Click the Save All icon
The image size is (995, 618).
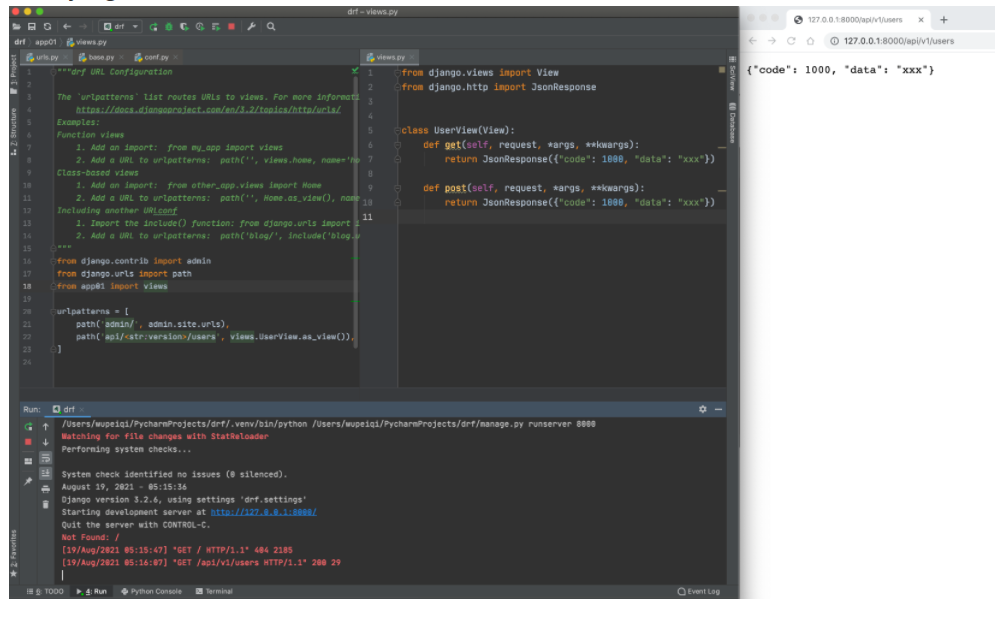coord(32,27)
